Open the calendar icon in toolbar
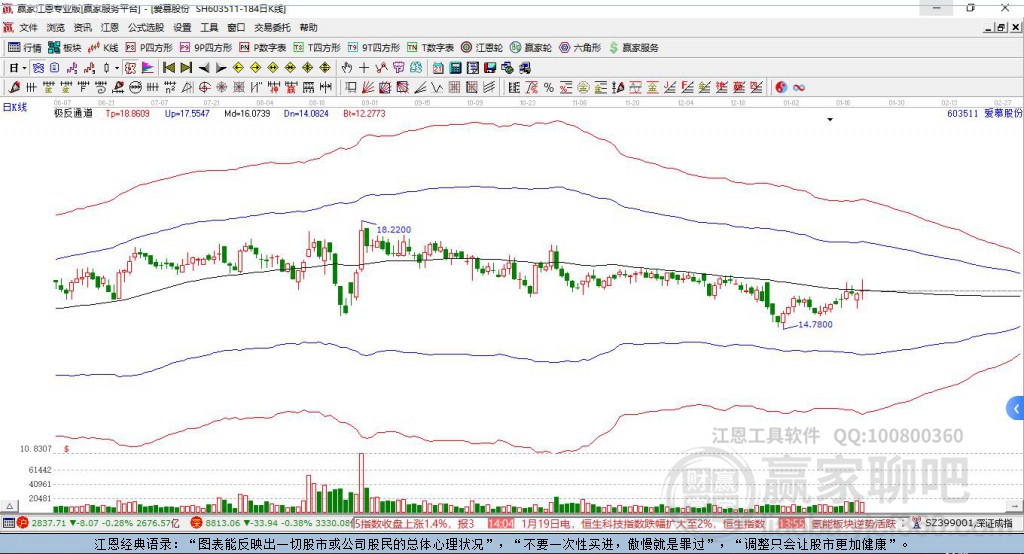1024x554 pixels. (x=438, y=68)
